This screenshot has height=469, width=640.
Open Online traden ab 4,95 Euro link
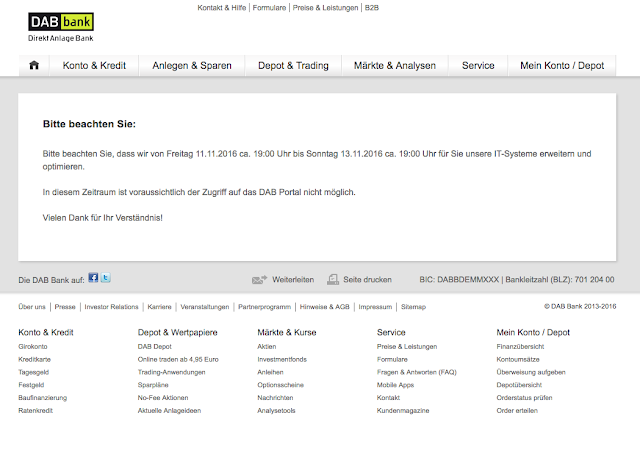(x=178, y=360)
